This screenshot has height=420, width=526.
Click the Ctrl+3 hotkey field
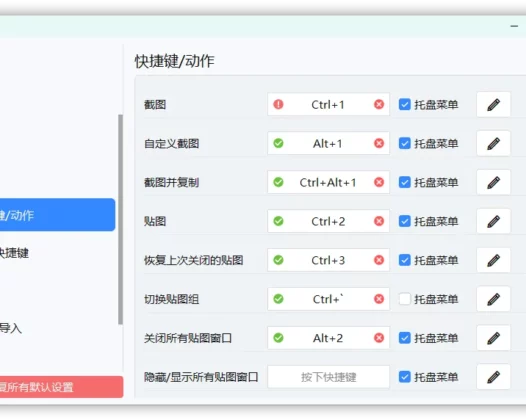(x=328, y=260)
